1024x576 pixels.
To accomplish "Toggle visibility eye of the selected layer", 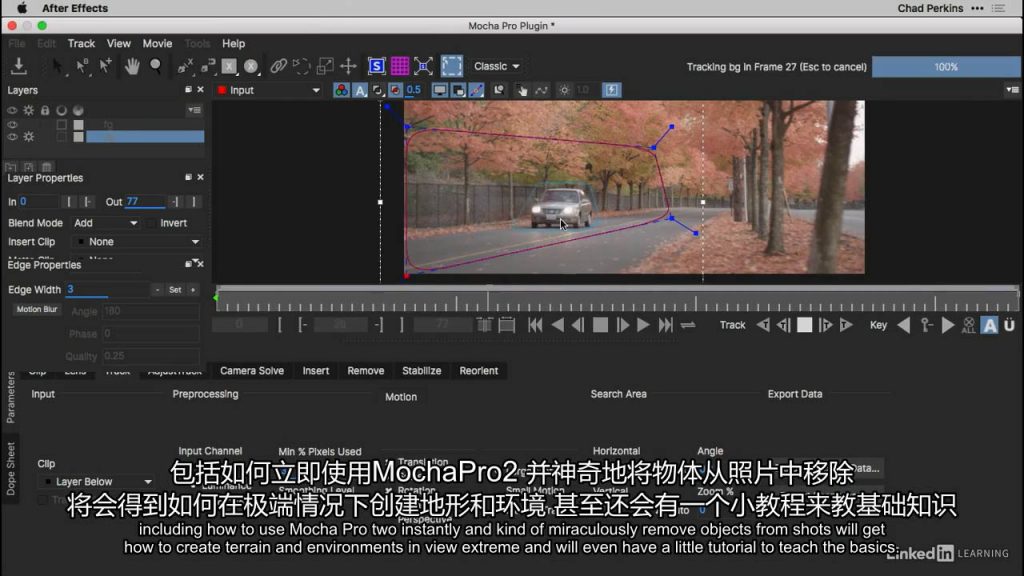I will (12, 136).
